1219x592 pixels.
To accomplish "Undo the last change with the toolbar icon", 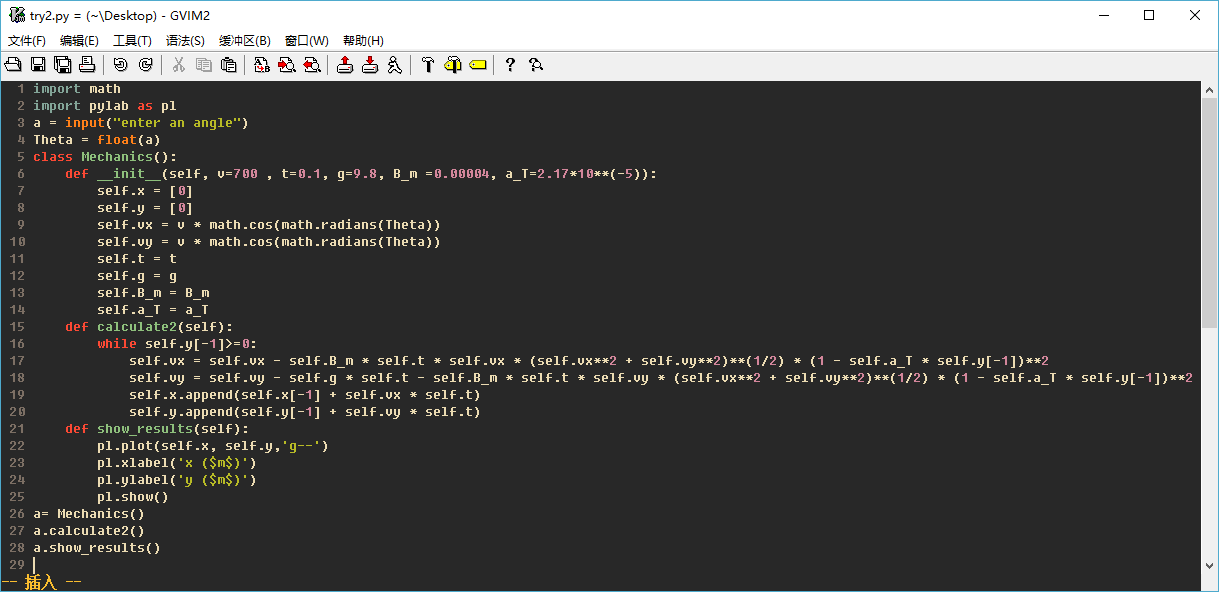I will pos(121,65).
